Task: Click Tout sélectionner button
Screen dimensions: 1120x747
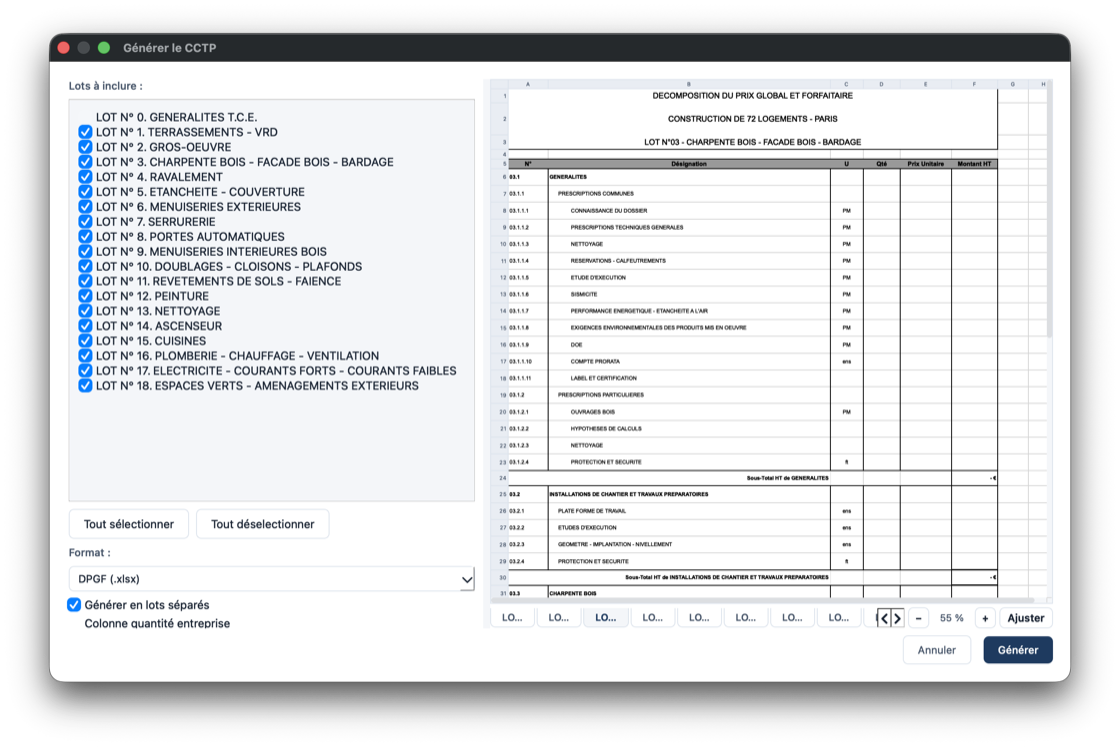Action: pos(129,524)
